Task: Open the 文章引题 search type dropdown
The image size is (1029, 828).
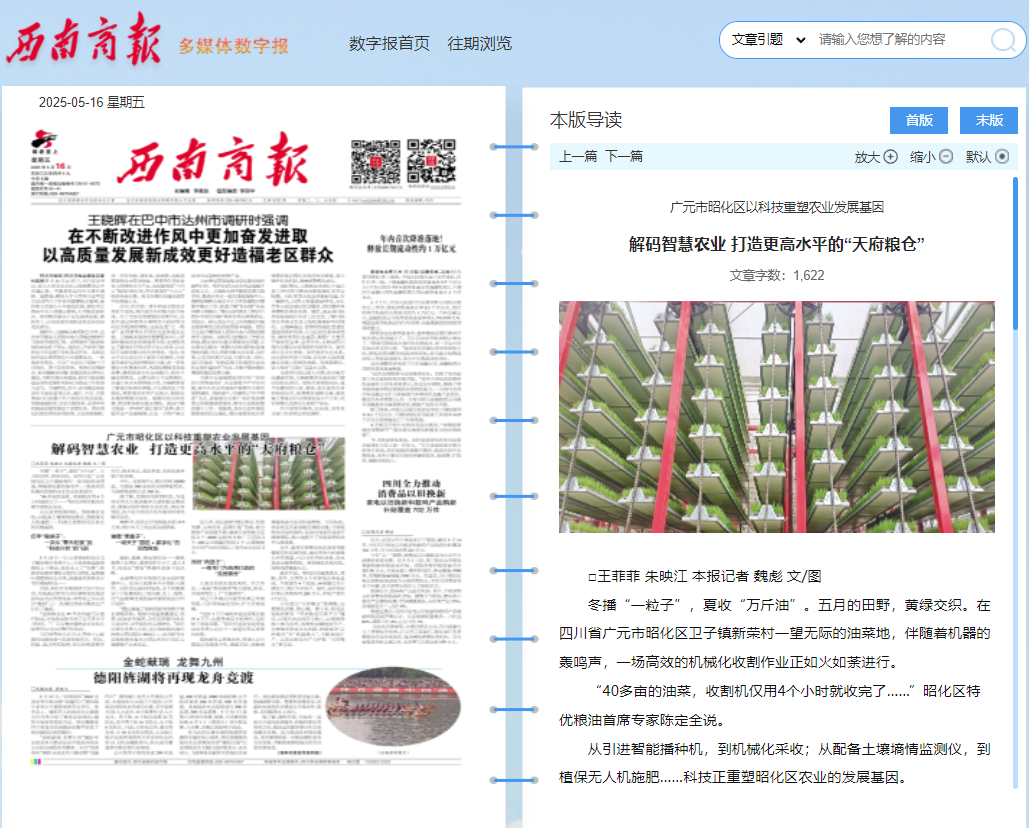Action: 768,40
